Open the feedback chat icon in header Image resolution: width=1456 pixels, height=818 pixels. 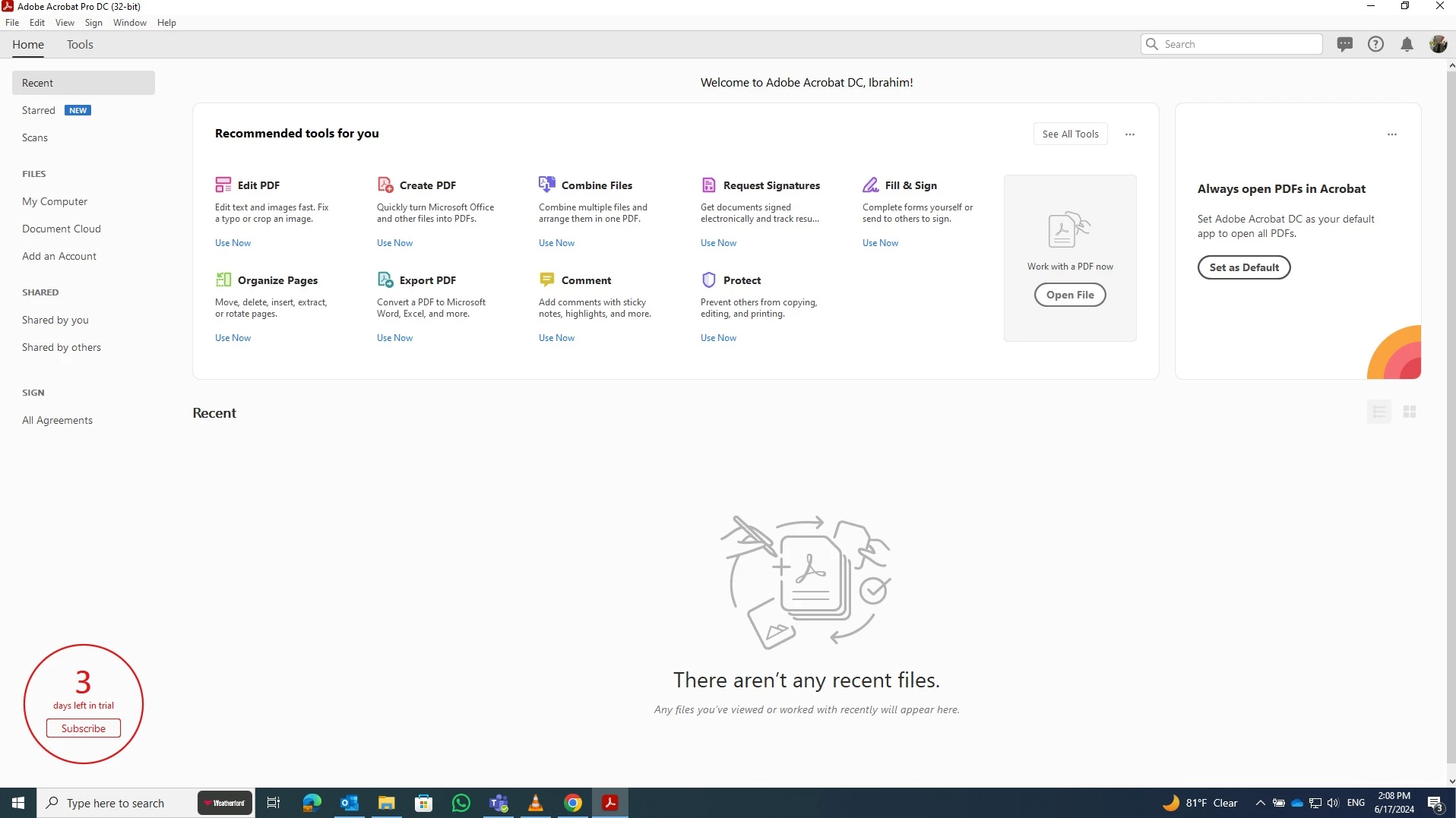coord(1344,44)
